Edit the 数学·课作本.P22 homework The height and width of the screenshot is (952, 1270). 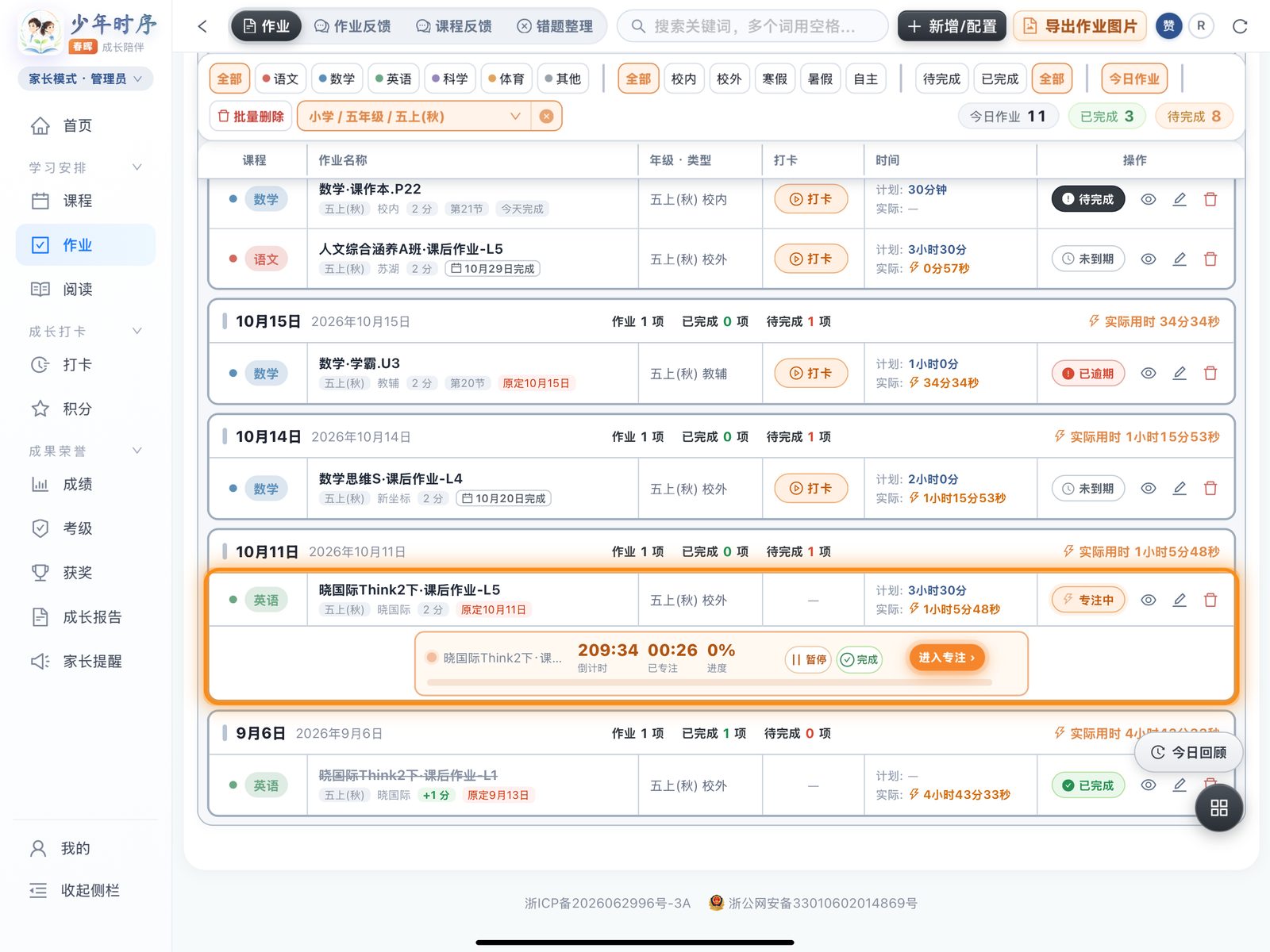point(1180,199)
